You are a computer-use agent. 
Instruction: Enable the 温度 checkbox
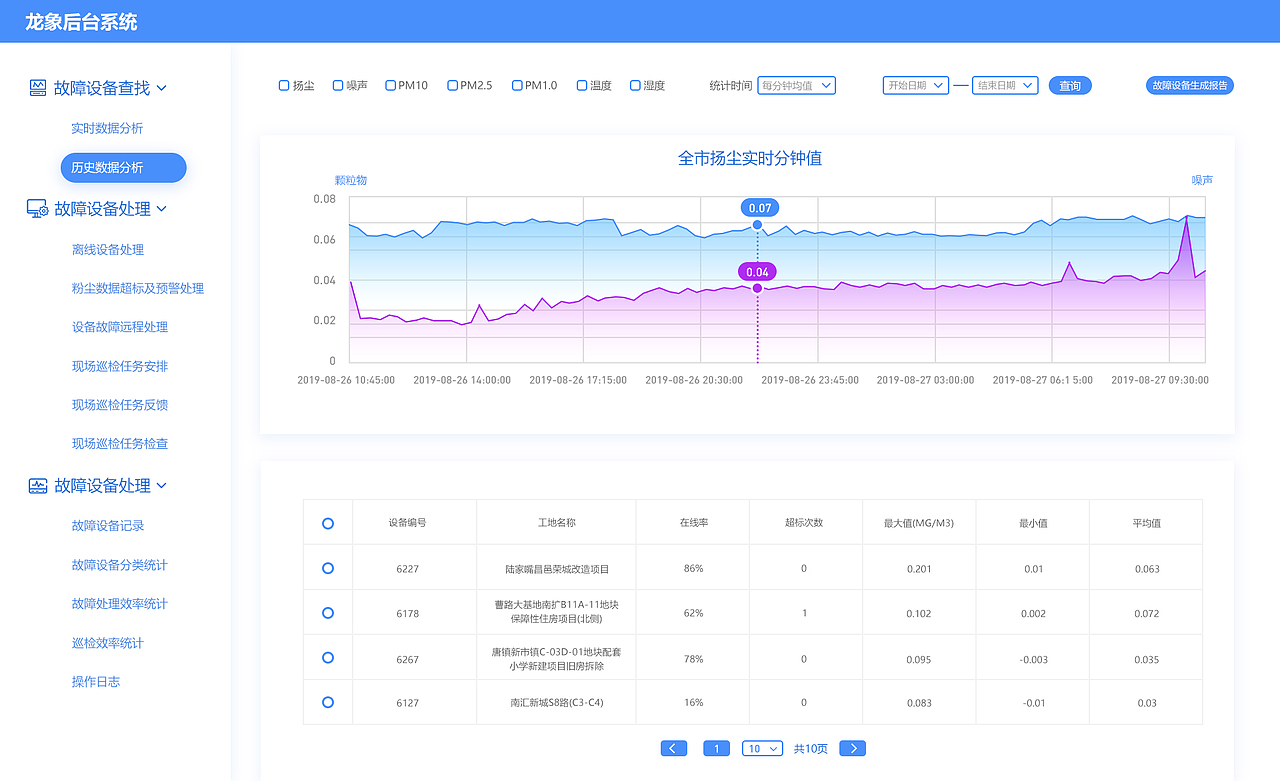coord(582,86)
